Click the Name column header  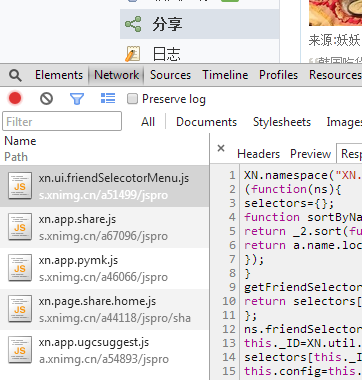[x=20, y=141]
